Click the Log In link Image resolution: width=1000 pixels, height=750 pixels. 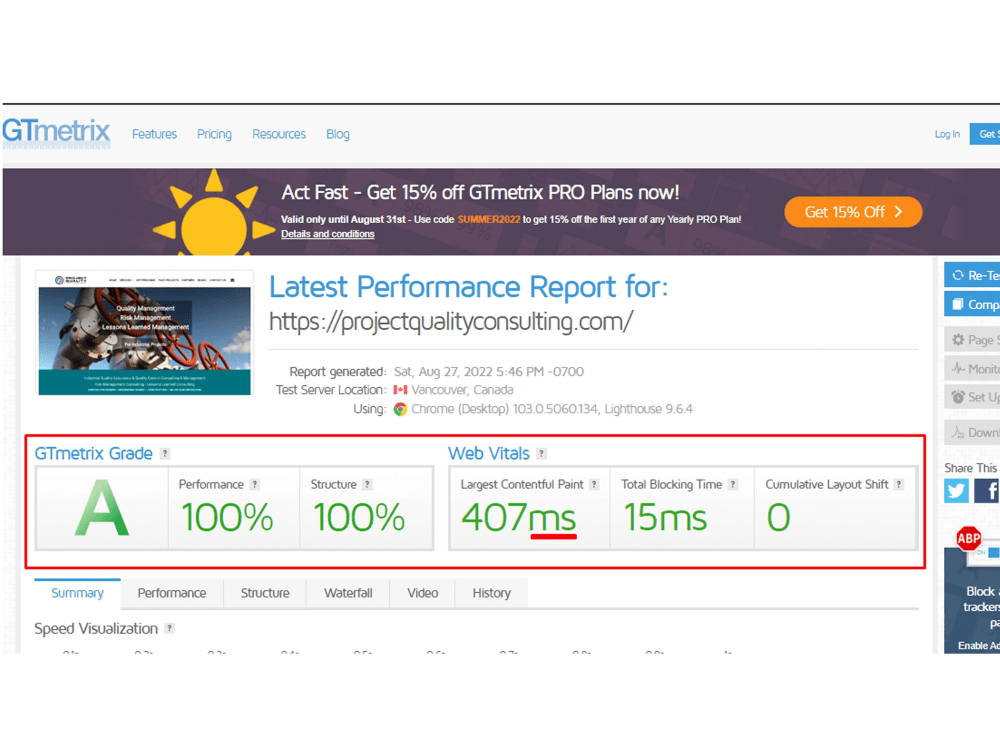coord(947,134)
